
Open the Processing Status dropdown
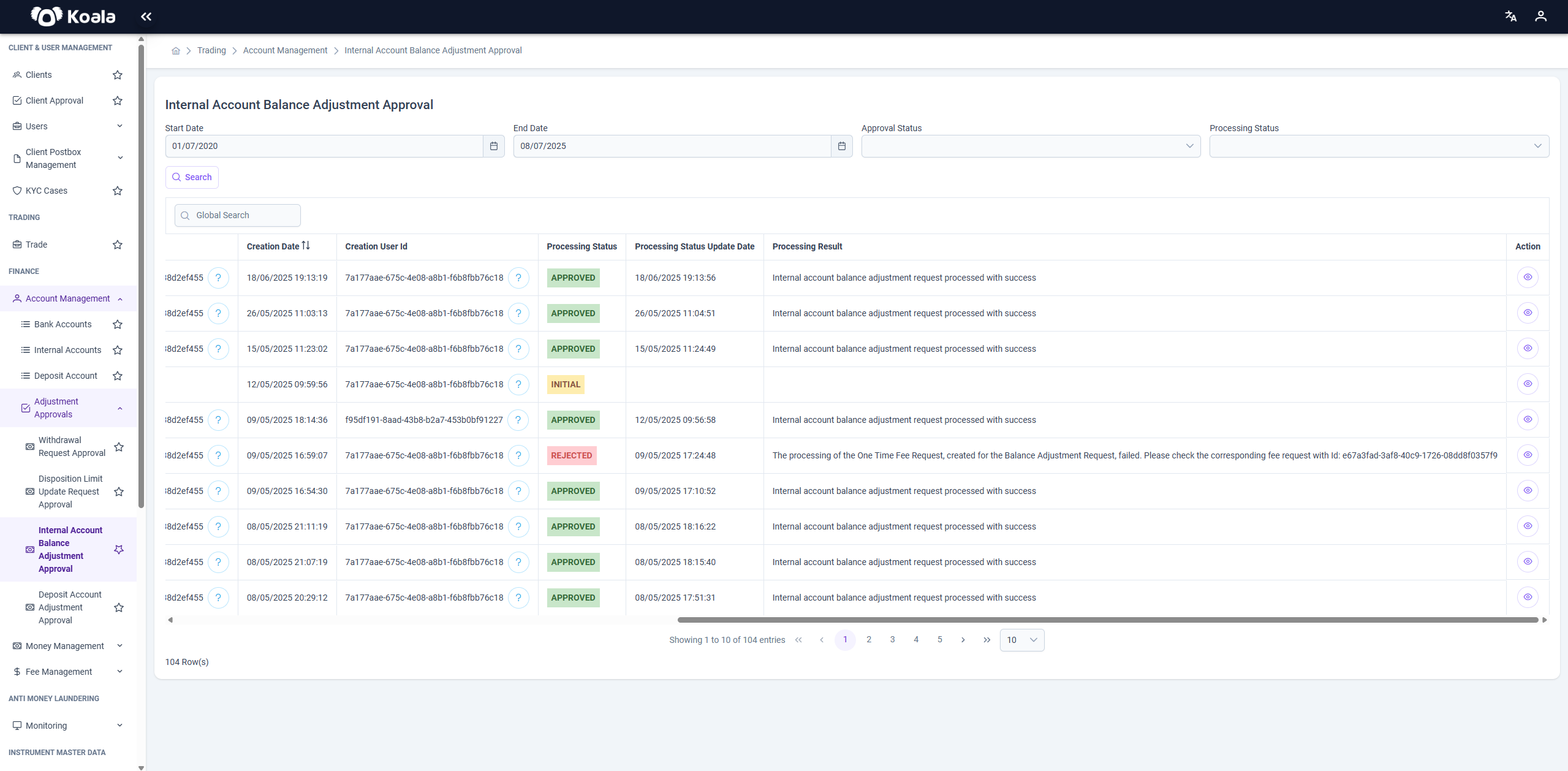click(1379, 146)
